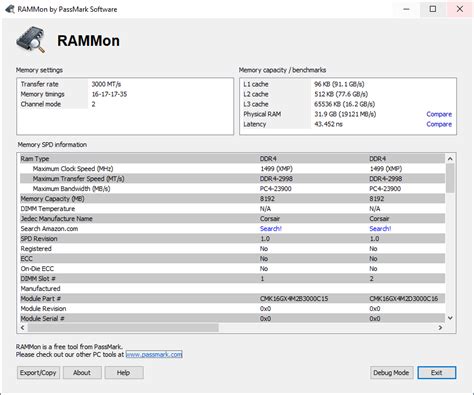Open the www.passmark.com link
This screenshot has height=395, width=474.
click(x=154, y=354)
